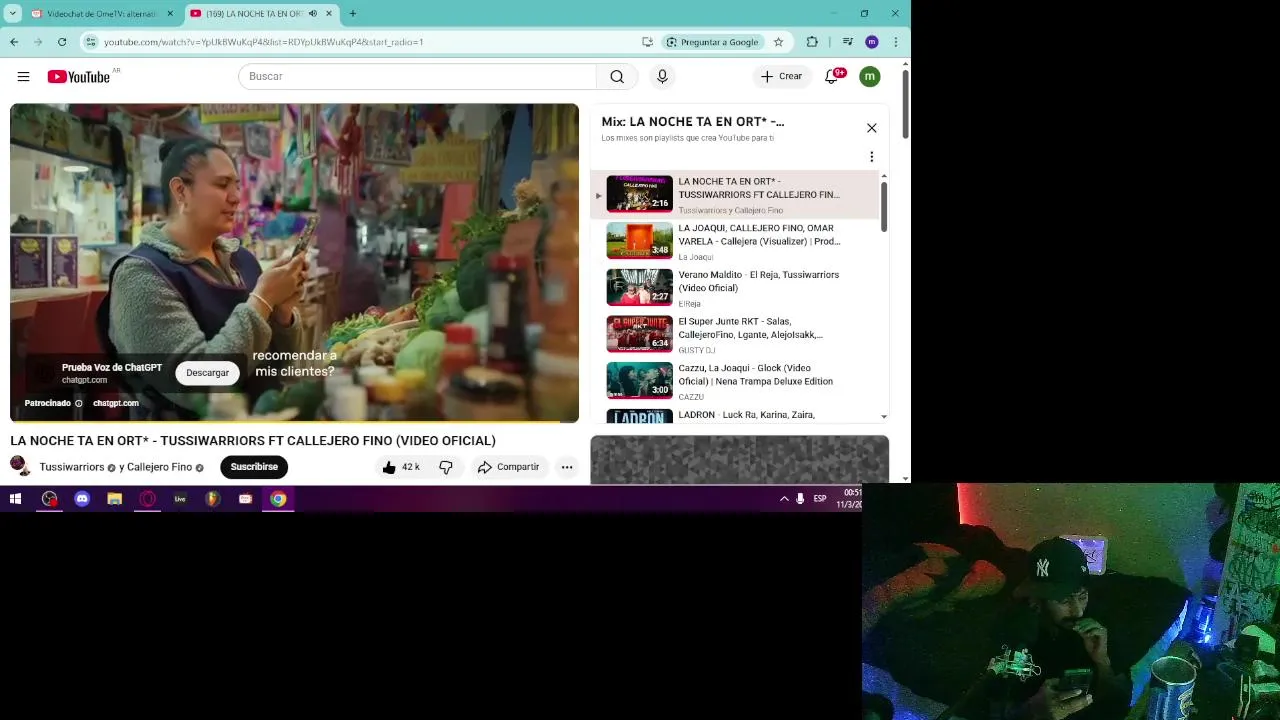Bookmark this page with star icon
The image size is (1280, 720).
tap(778, 42)
